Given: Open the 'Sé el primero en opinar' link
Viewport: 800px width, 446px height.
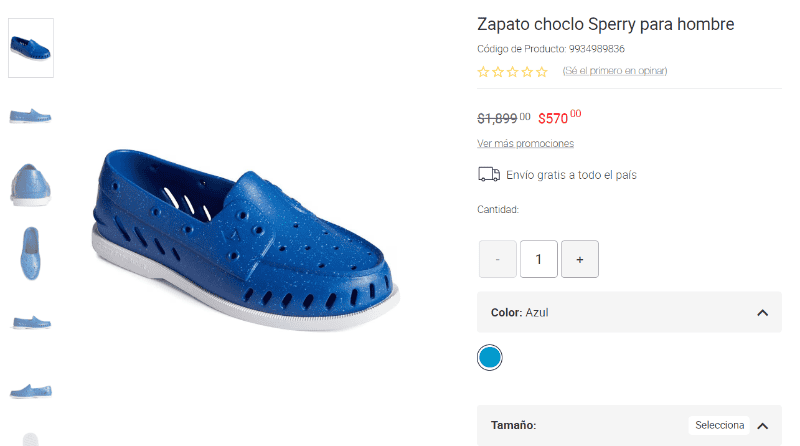Looking at the screenshot, I should pos(615,71).
